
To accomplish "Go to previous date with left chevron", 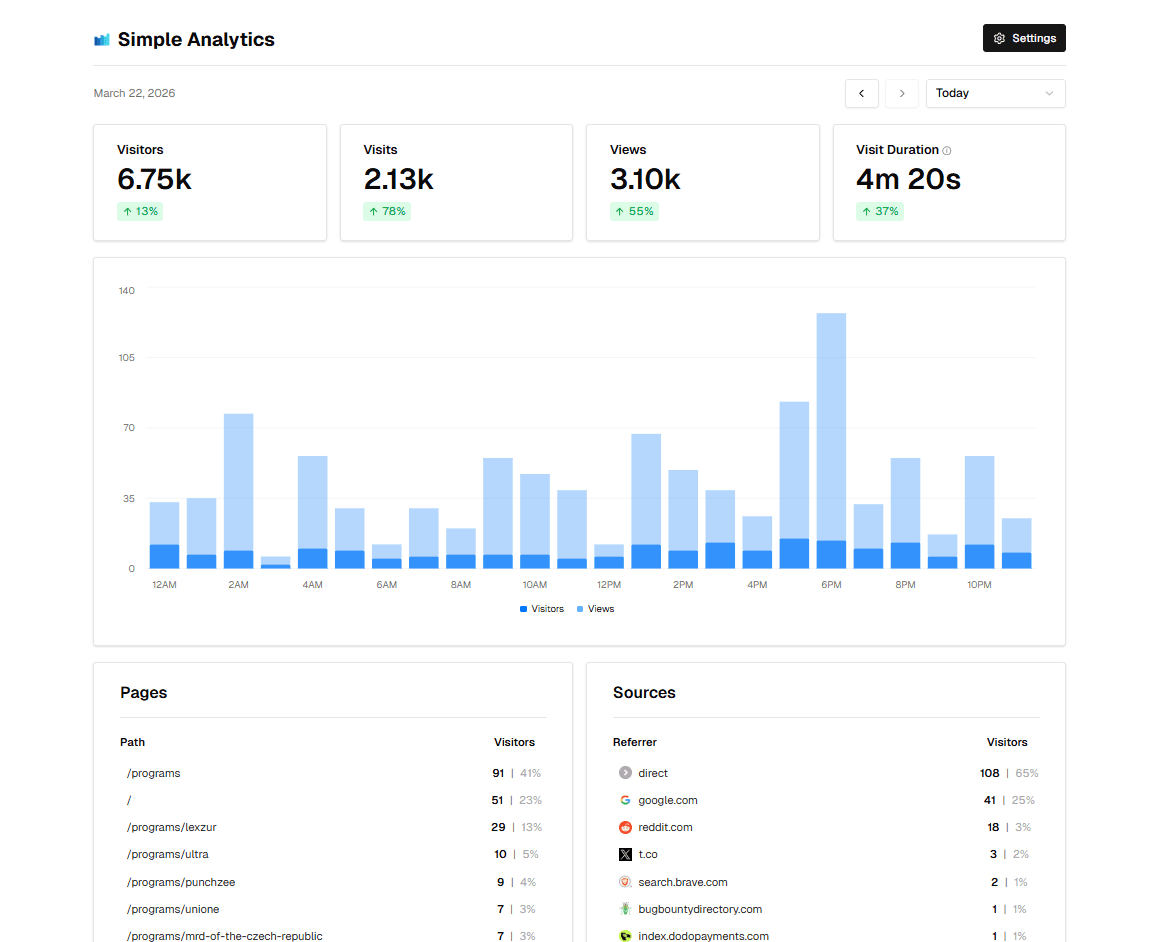I will coord(861,93).
